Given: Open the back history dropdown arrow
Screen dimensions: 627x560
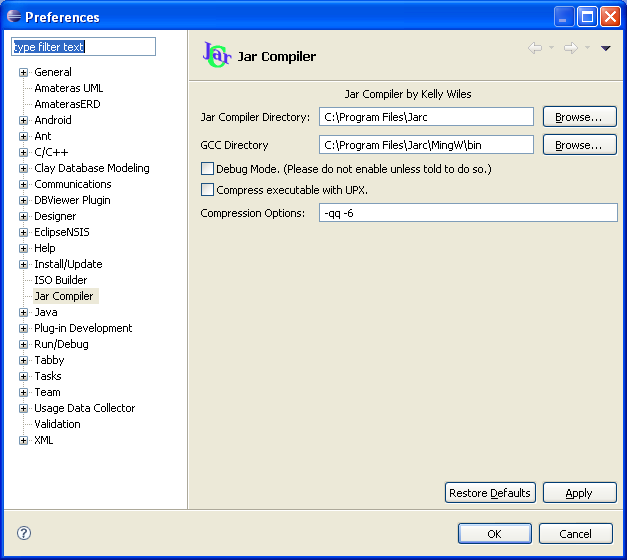Looking at the screenshot, I should tap(551, 48).
